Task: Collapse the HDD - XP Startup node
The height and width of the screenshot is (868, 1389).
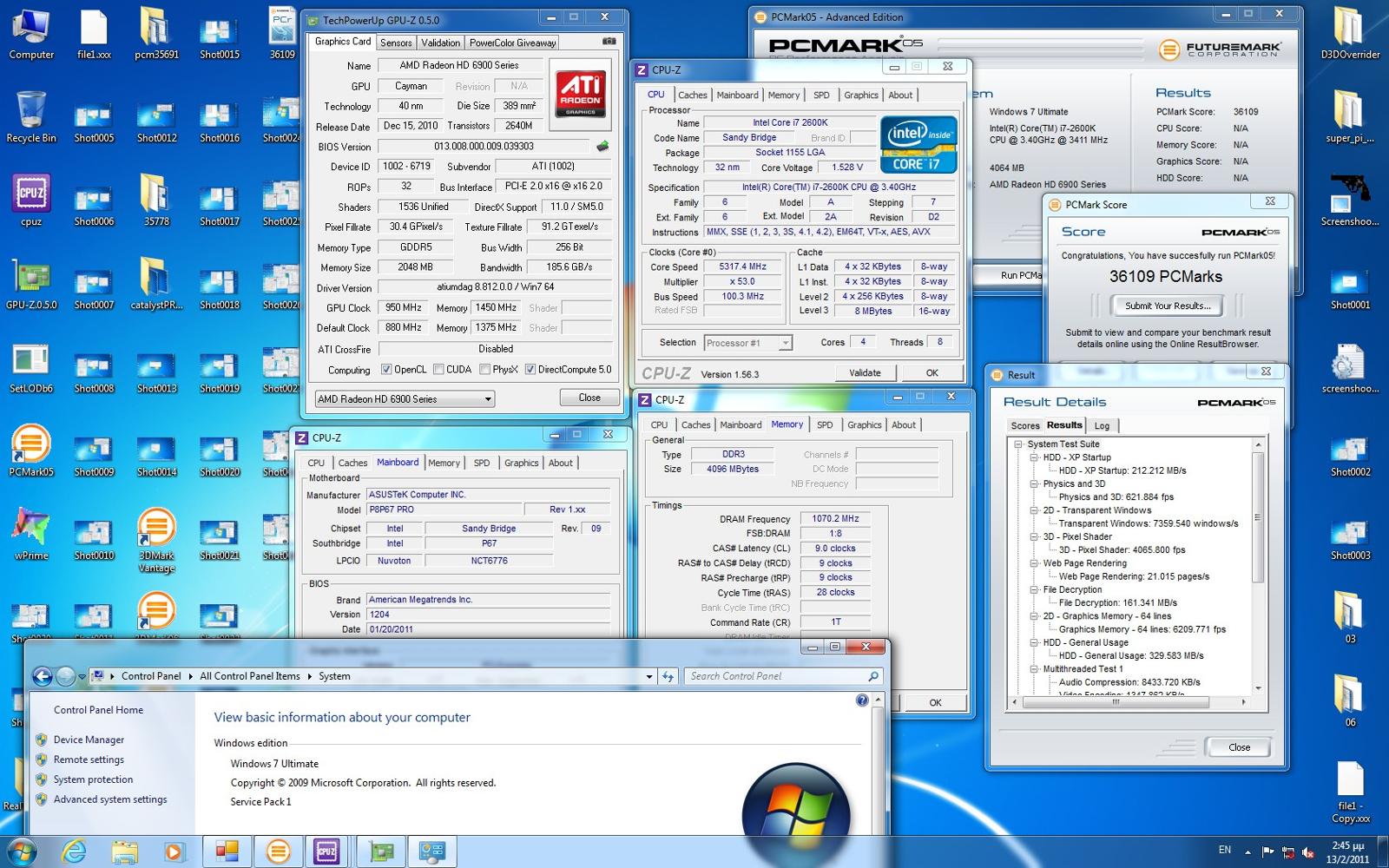Action: [1034, 457]
